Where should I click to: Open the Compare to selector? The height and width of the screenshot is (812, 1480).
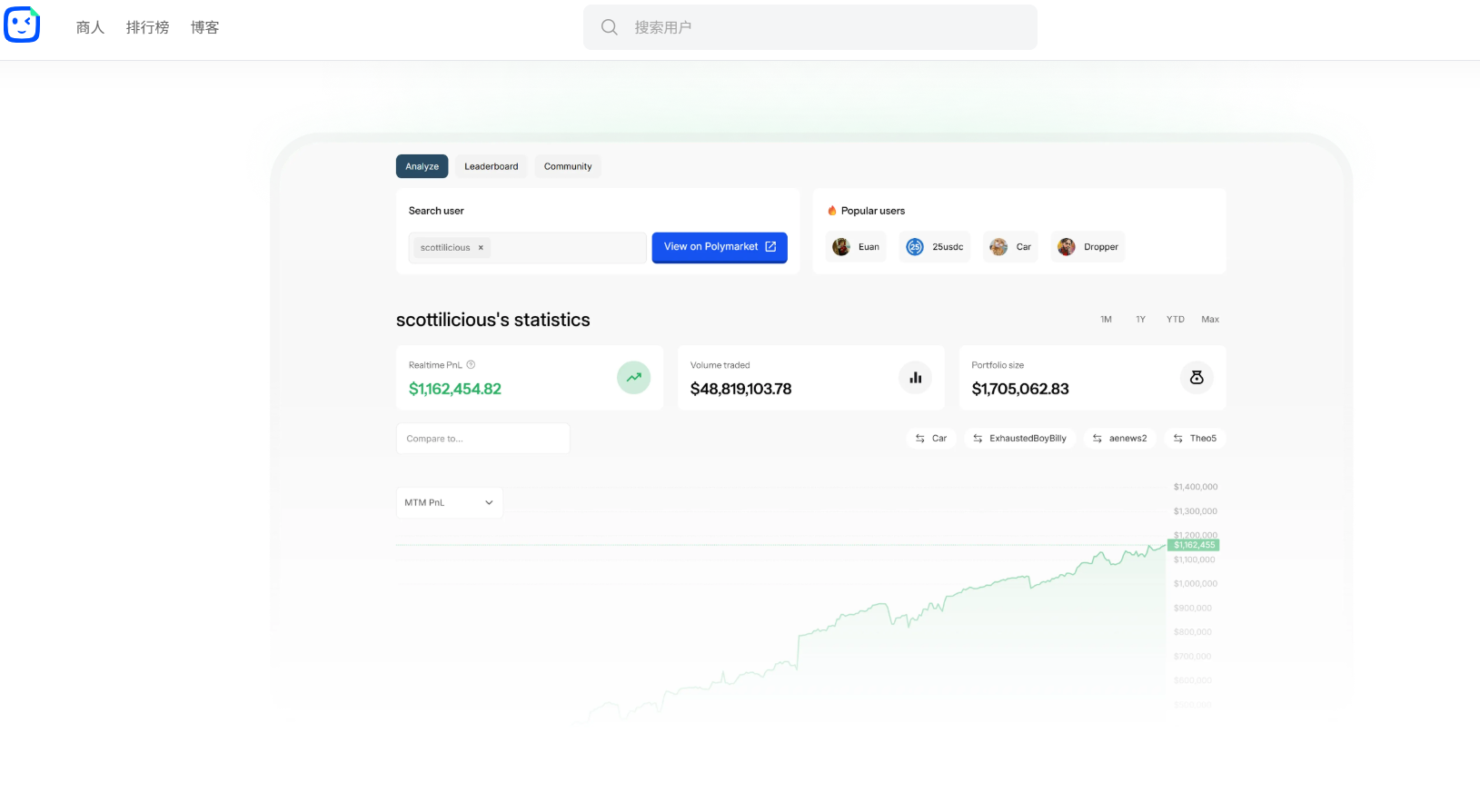[x=482, y=439]
